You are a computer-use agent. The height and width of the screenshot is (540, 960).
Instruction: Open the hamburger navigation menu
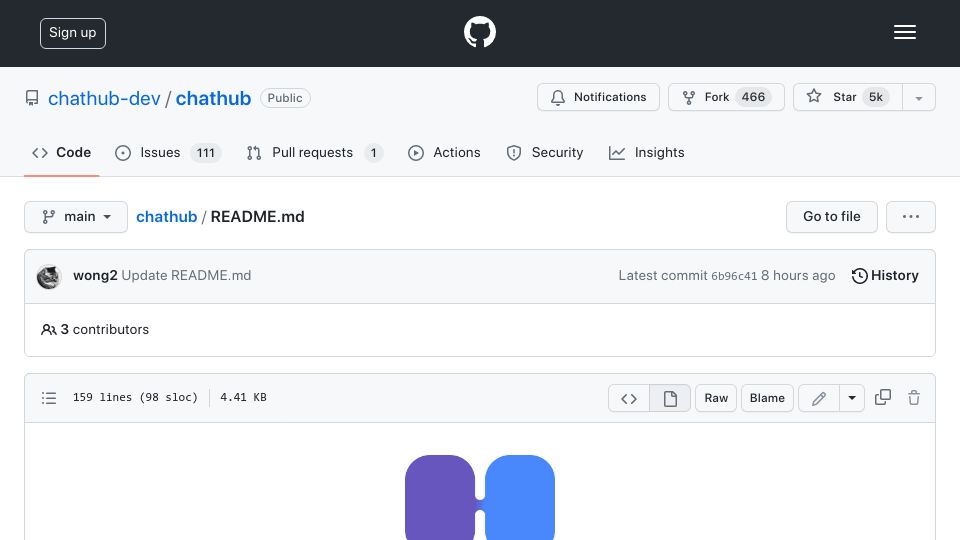[x=904, y=32]
